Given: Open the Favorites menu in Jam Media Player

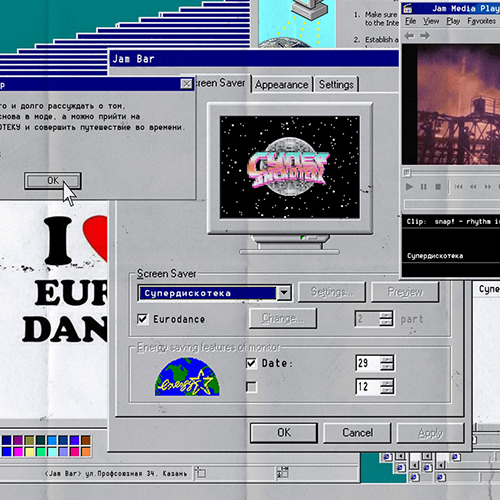Looking at the screenshot, I should [481, 21].
